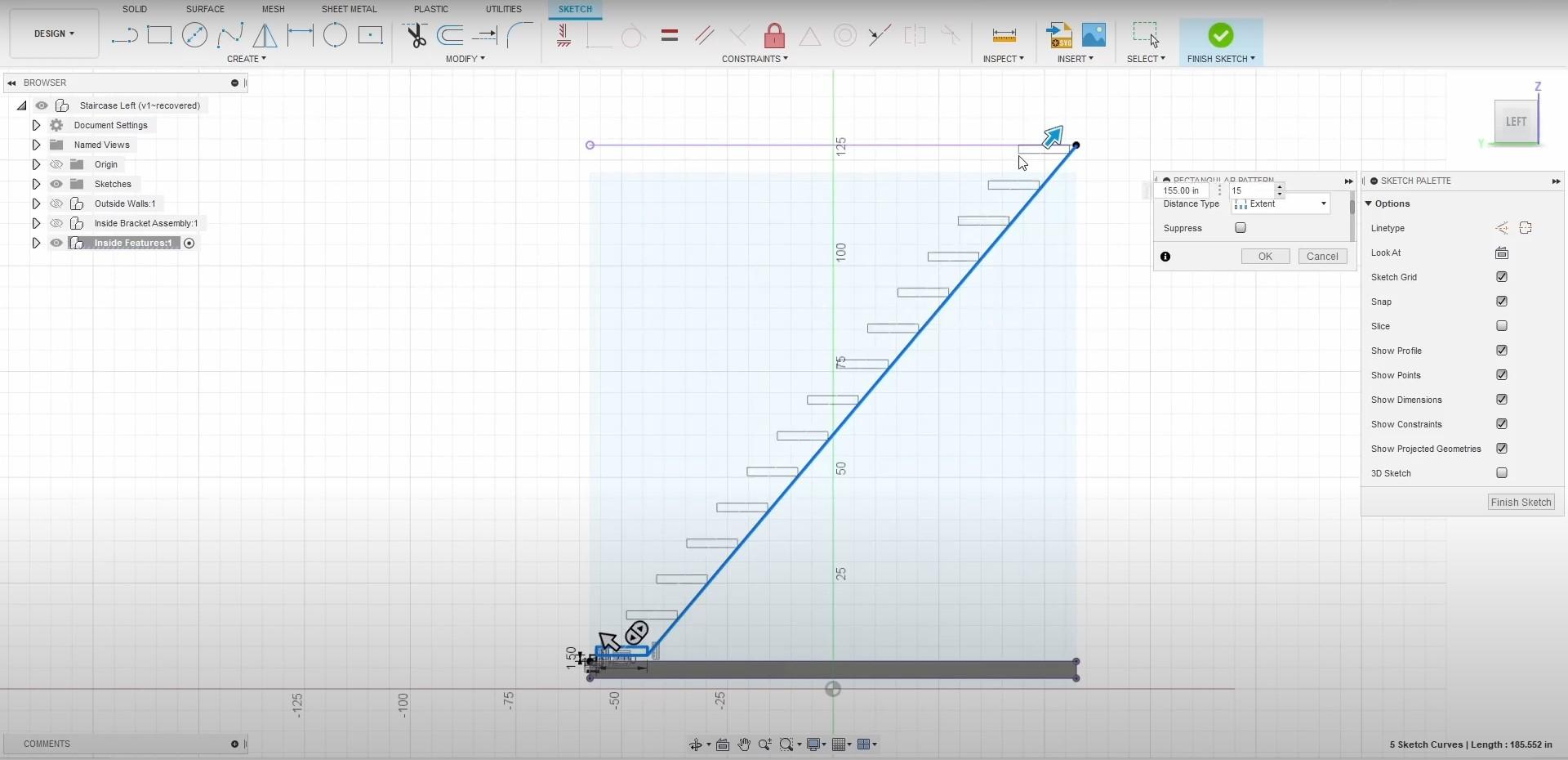The height and width of the screenshot is (760, 1568).
Task: Open Display Settings monitor icon
Action: click(813, 744)
